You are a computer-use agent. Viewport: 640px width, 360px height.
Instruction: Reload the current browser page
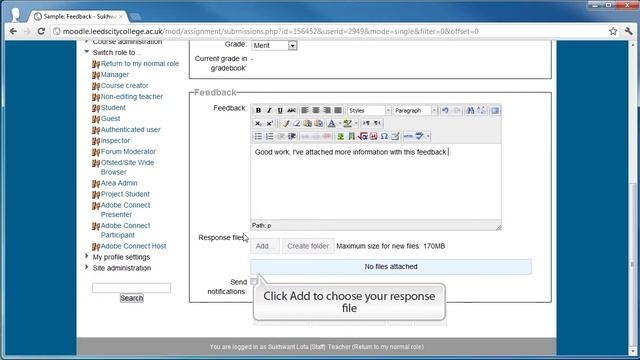(x=41, y=31)
